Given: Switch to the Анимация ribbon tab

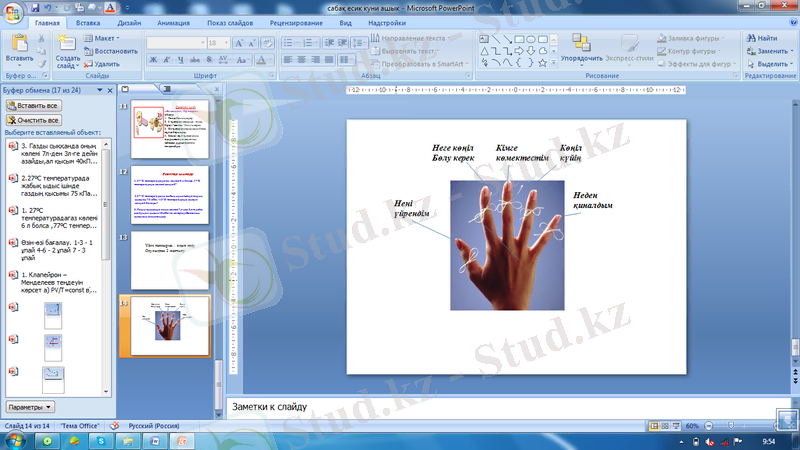Looking at the screenshot, I should click(173, 21).
